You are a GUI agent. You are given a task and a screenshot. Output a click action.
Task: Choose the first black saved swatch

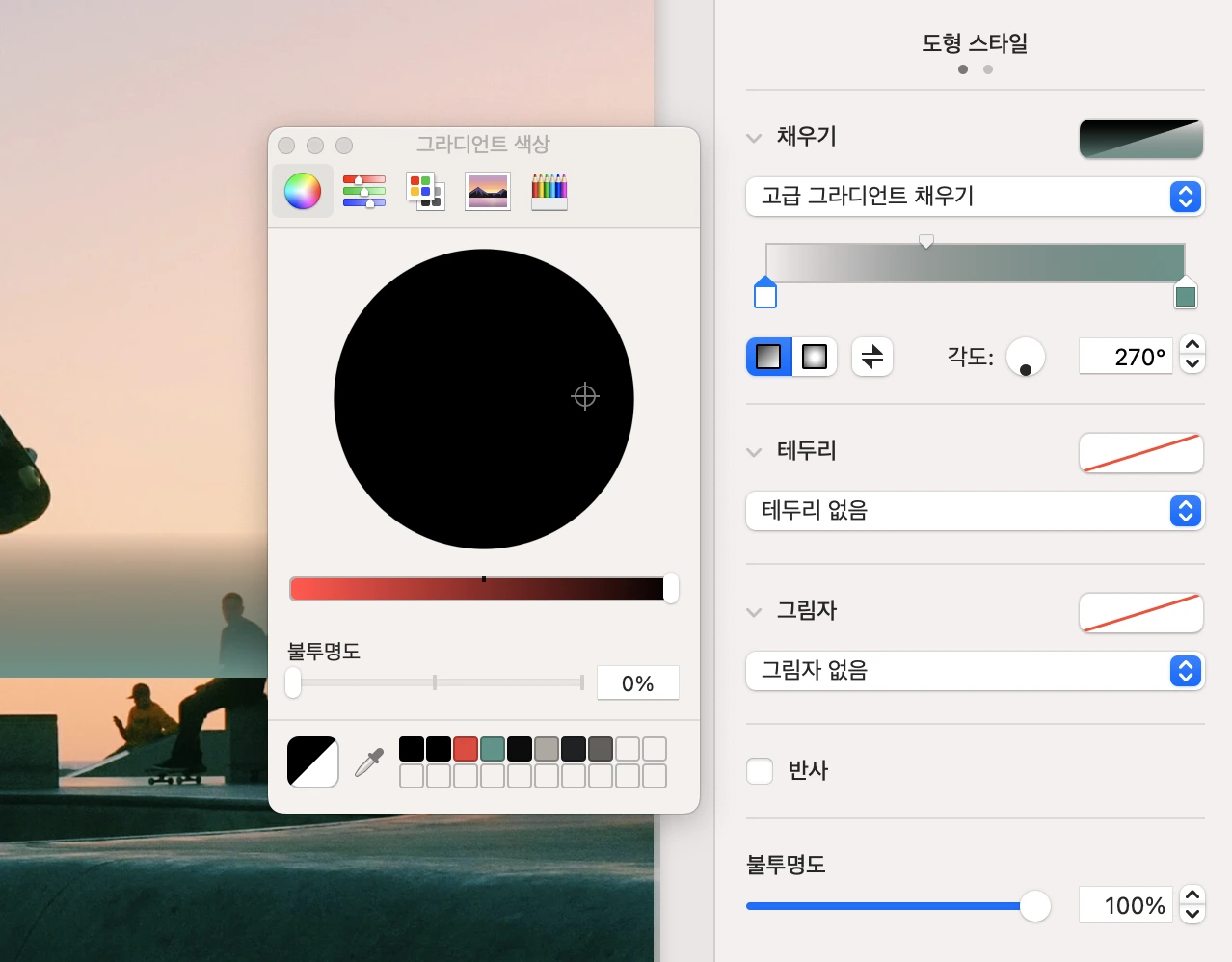coord(412,749)
